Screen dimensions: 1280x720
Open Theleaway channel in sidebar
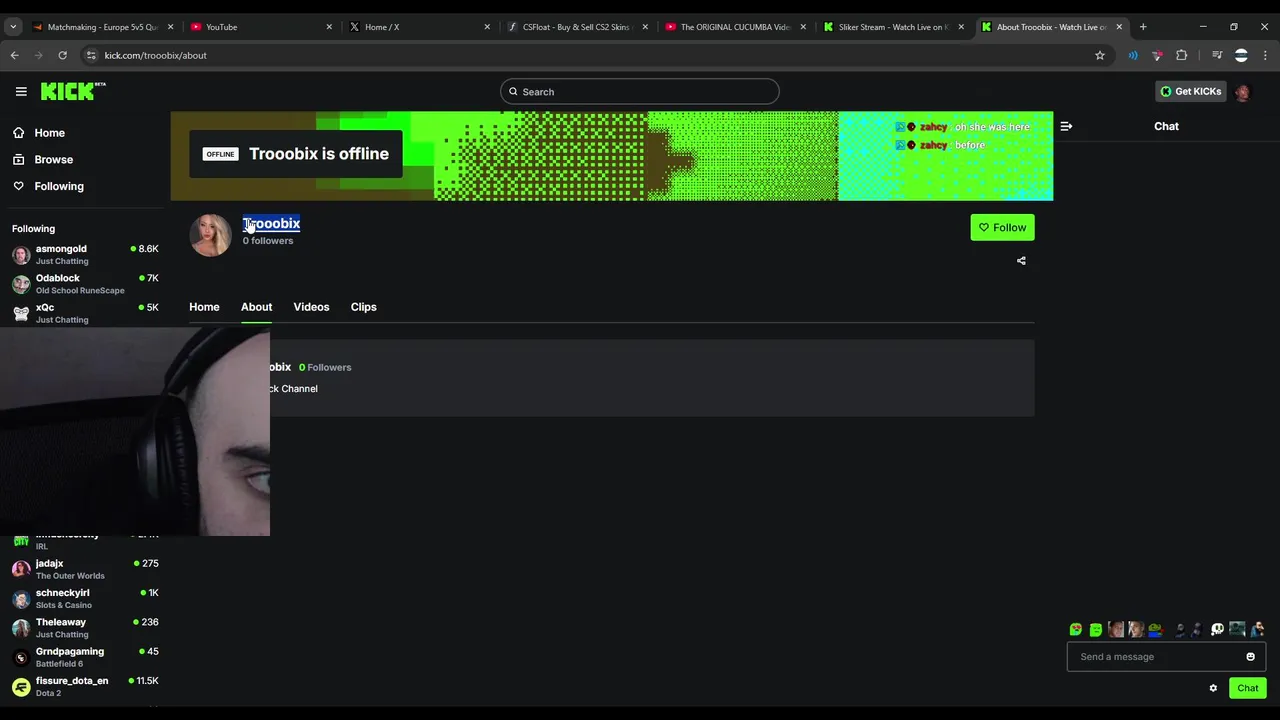[84, 628]
